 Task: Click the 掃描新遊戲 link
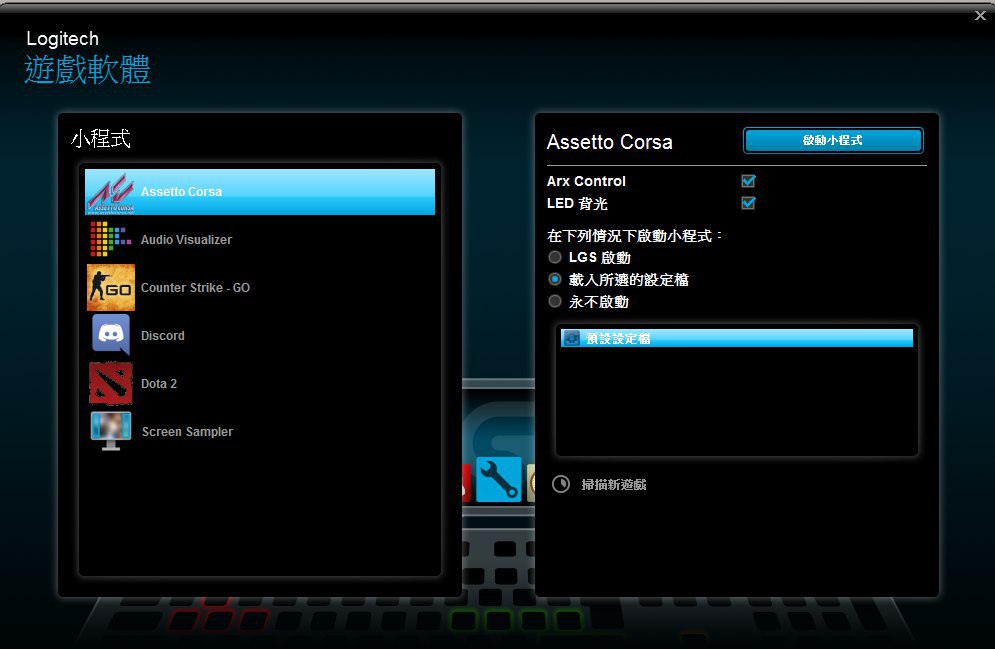point(614,485)
